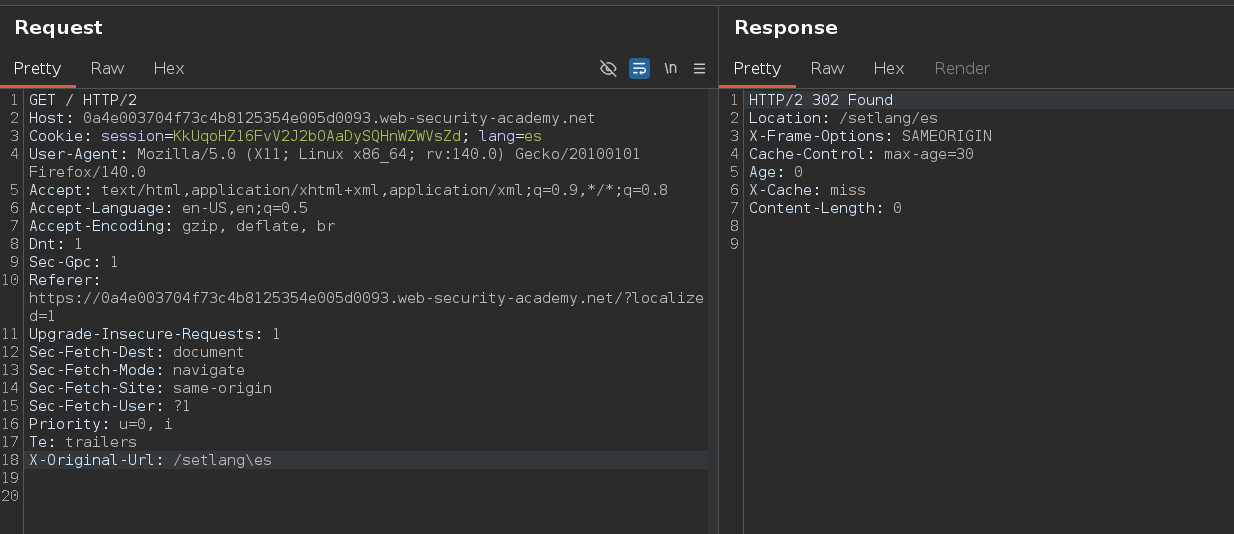Switch to the Response Hex tab

889,68
